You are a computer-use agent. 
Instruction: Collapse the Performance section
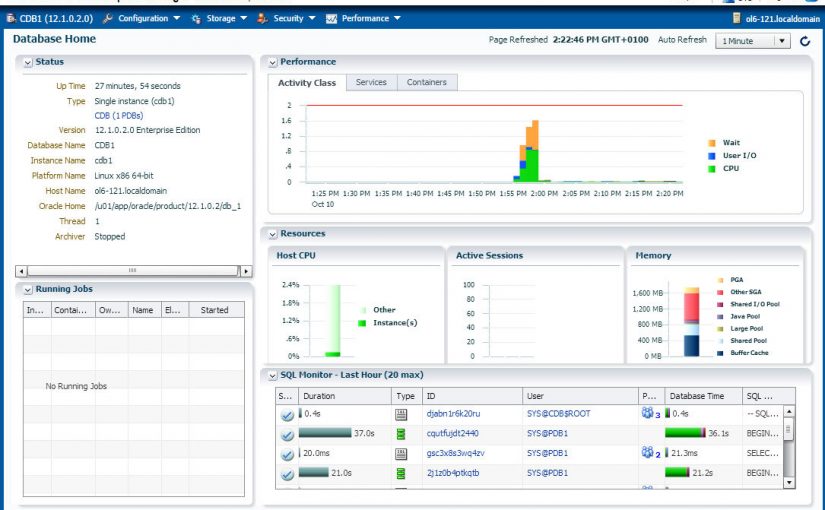pos(273,63)
